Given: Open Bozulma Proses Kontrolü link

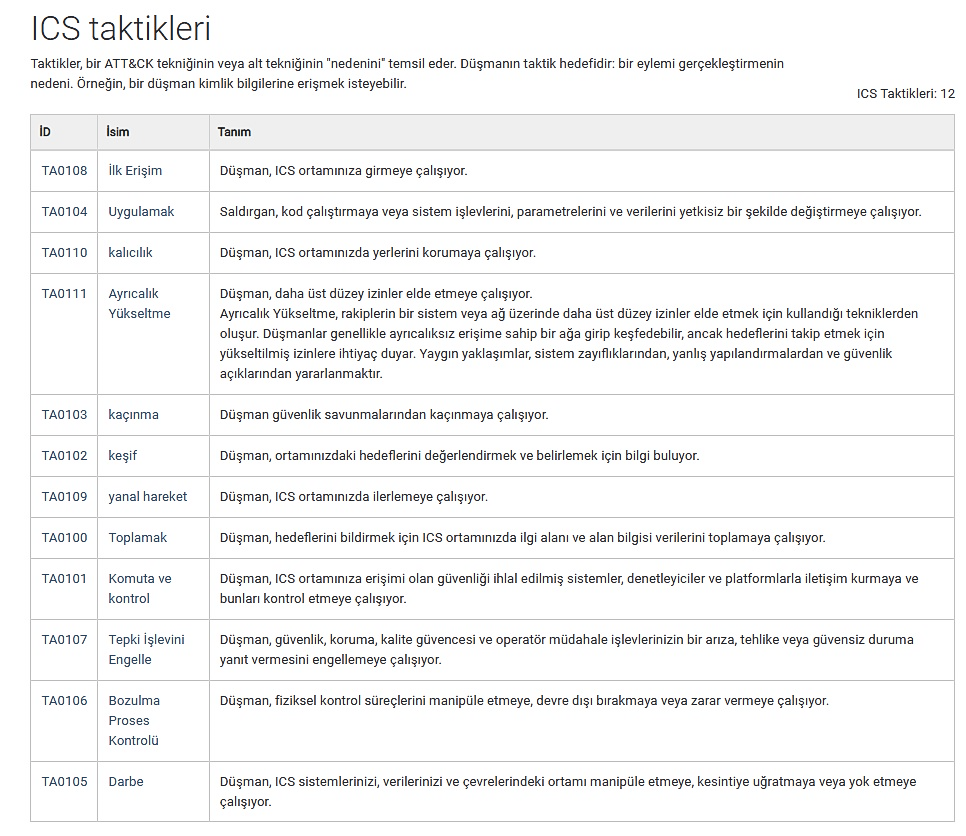Looking at the screenshot, I should tap(134, 720).
